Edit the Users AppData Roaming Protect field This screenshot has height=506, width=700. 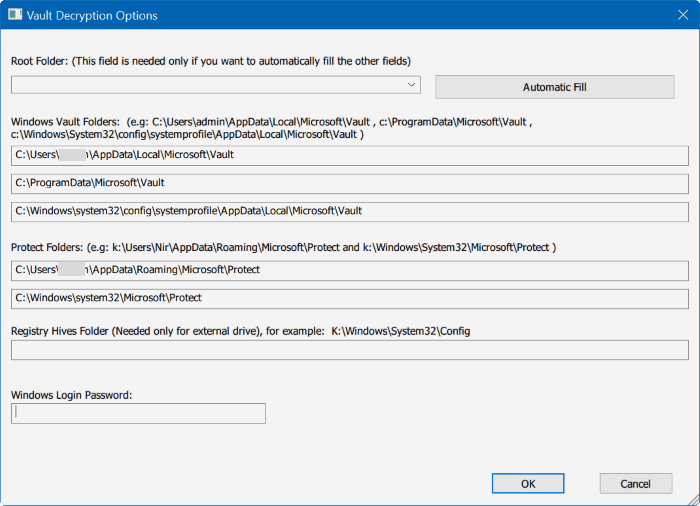[350, 271]
